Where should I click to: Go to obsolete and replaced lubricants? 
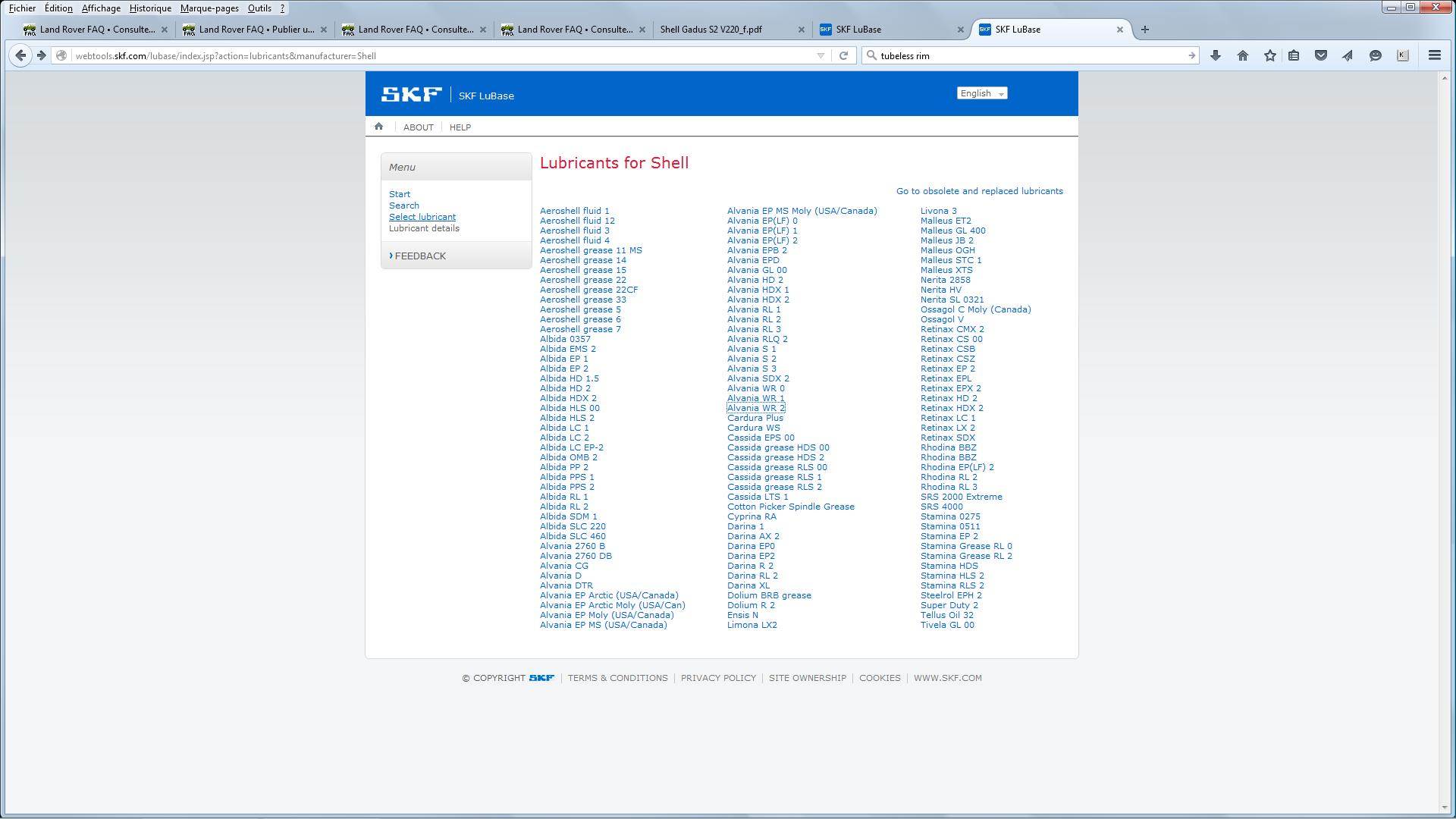click(x=979, y=191)
